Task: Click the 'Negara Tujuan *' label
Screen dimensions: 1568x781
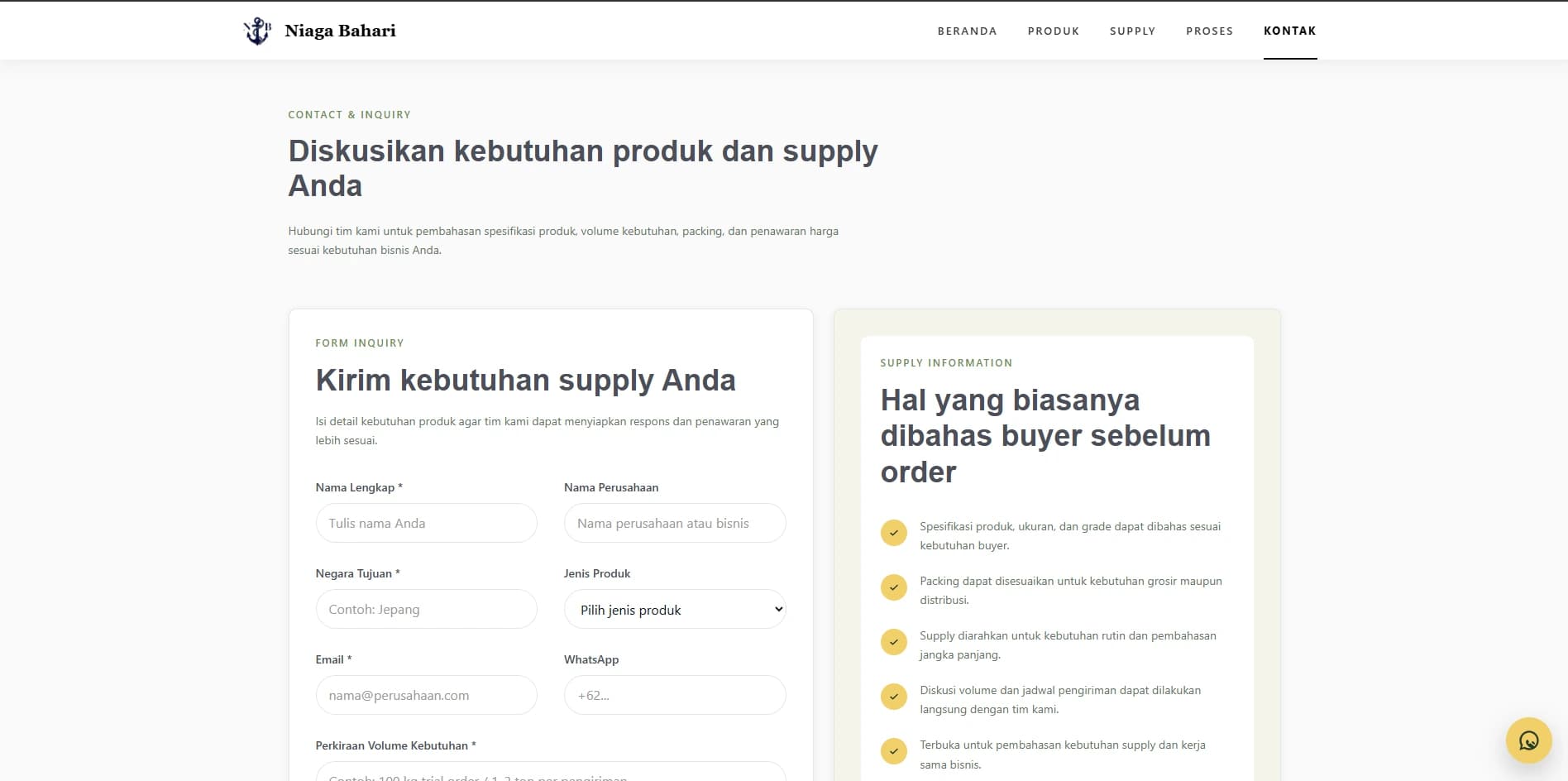Action: pos(357,573)
